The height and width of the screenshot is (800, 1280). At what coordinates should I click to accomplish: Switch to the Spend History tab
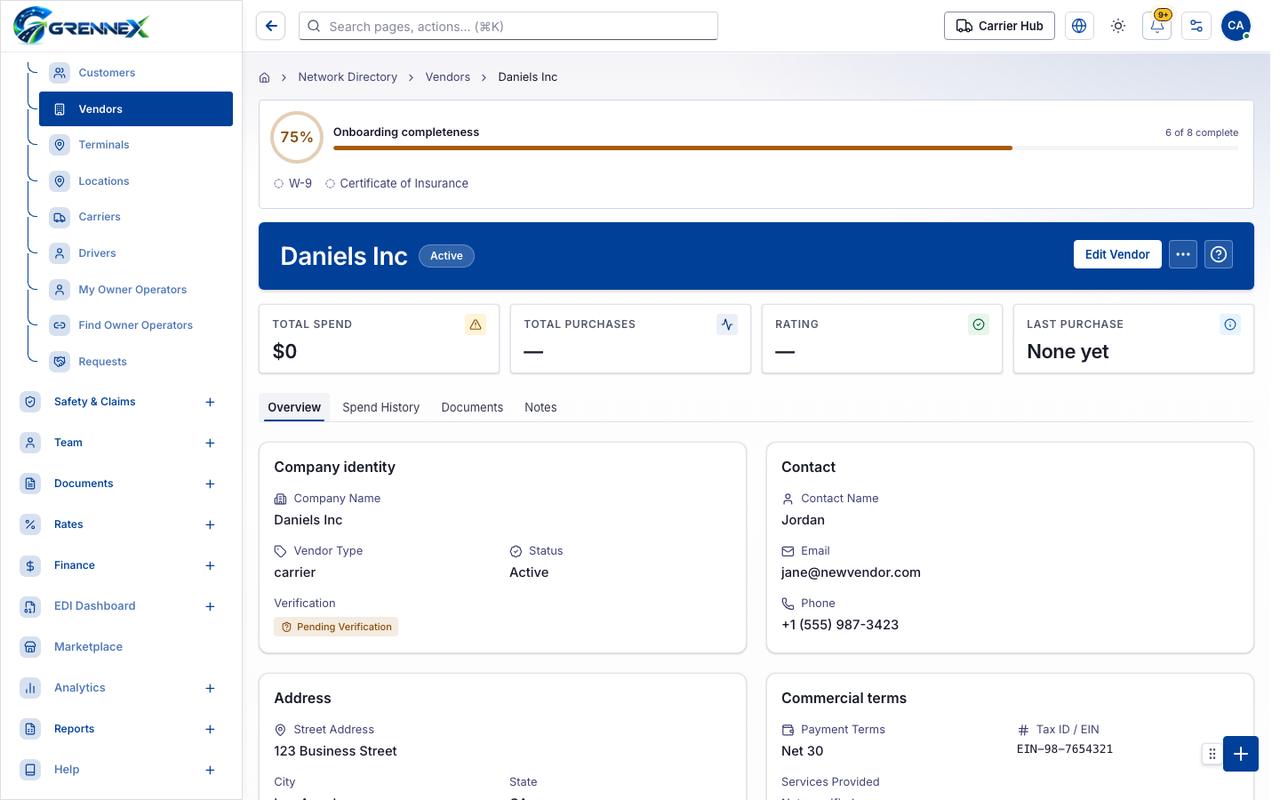(x=381, y=407)
